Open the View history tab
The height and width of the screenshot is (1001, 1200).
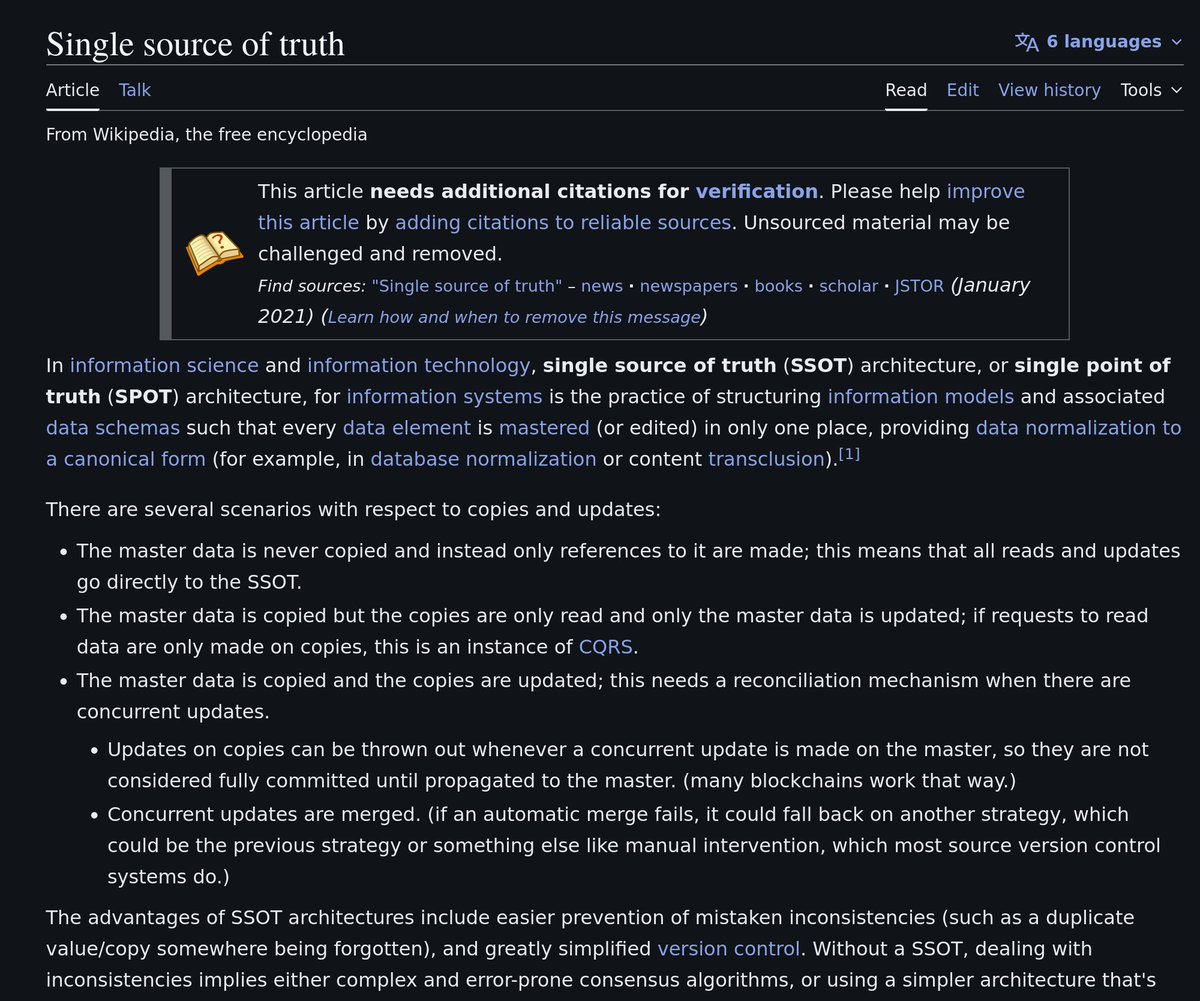1049,90
